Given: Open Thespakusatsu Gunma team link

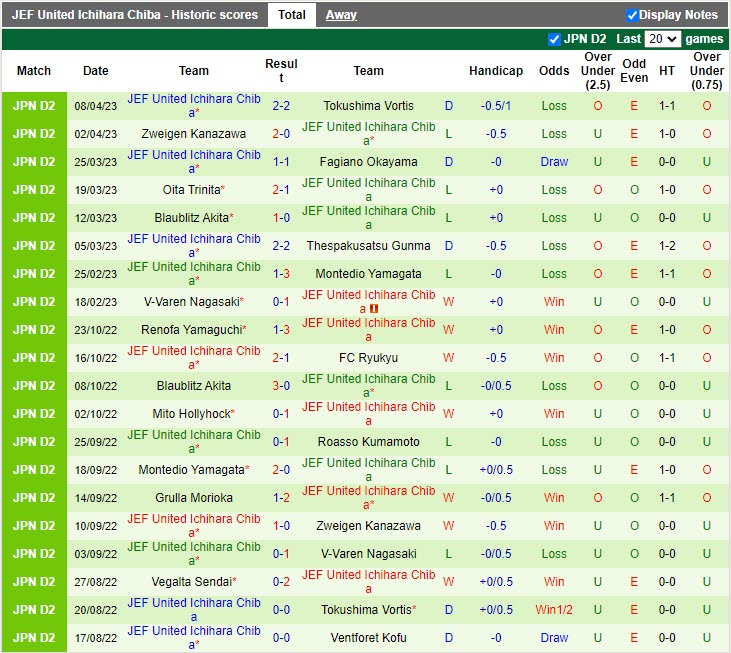Looking at the screenshot, I should pos(368,246).
